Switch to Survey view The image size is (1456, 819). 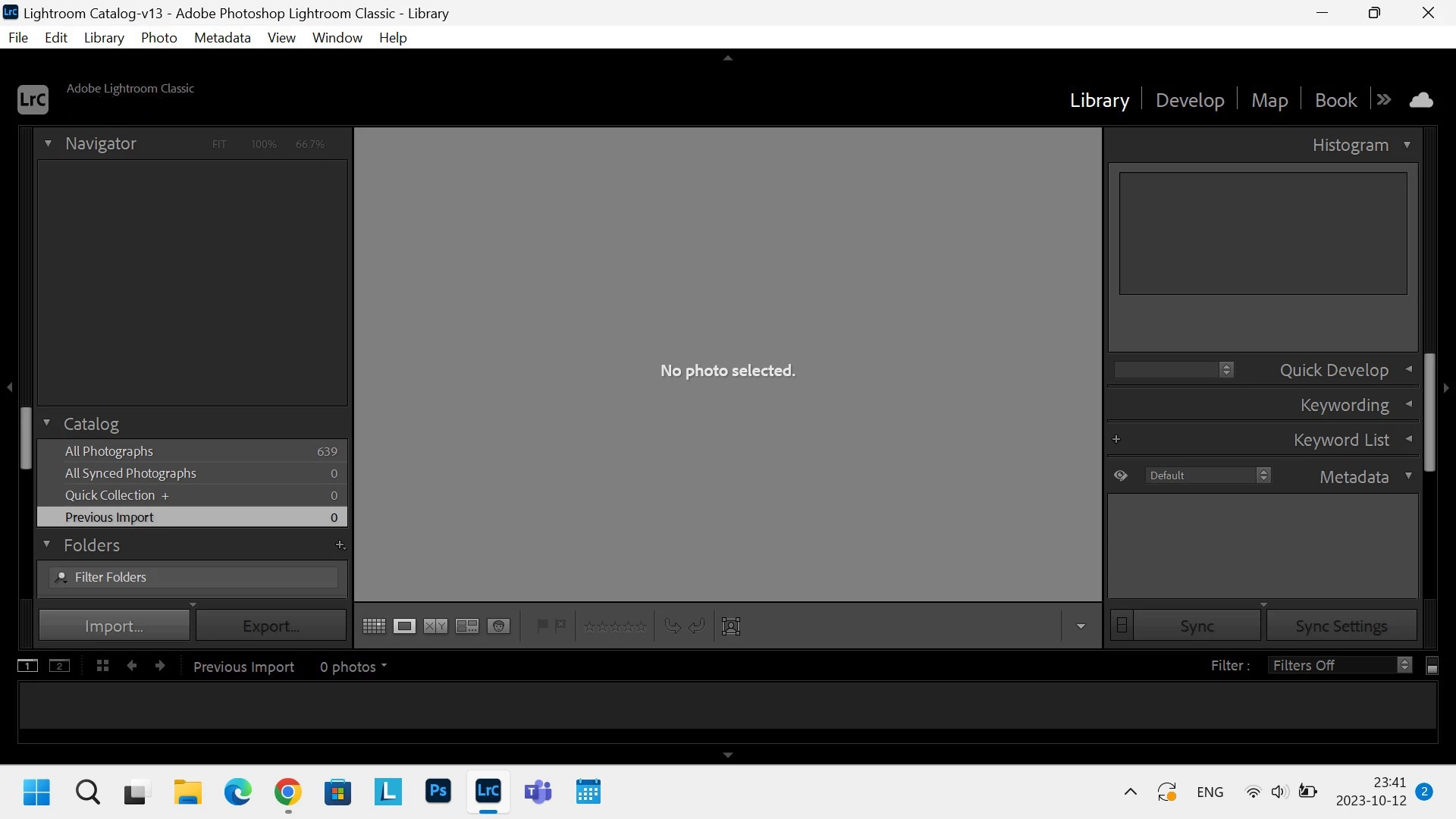click(467, 626)
